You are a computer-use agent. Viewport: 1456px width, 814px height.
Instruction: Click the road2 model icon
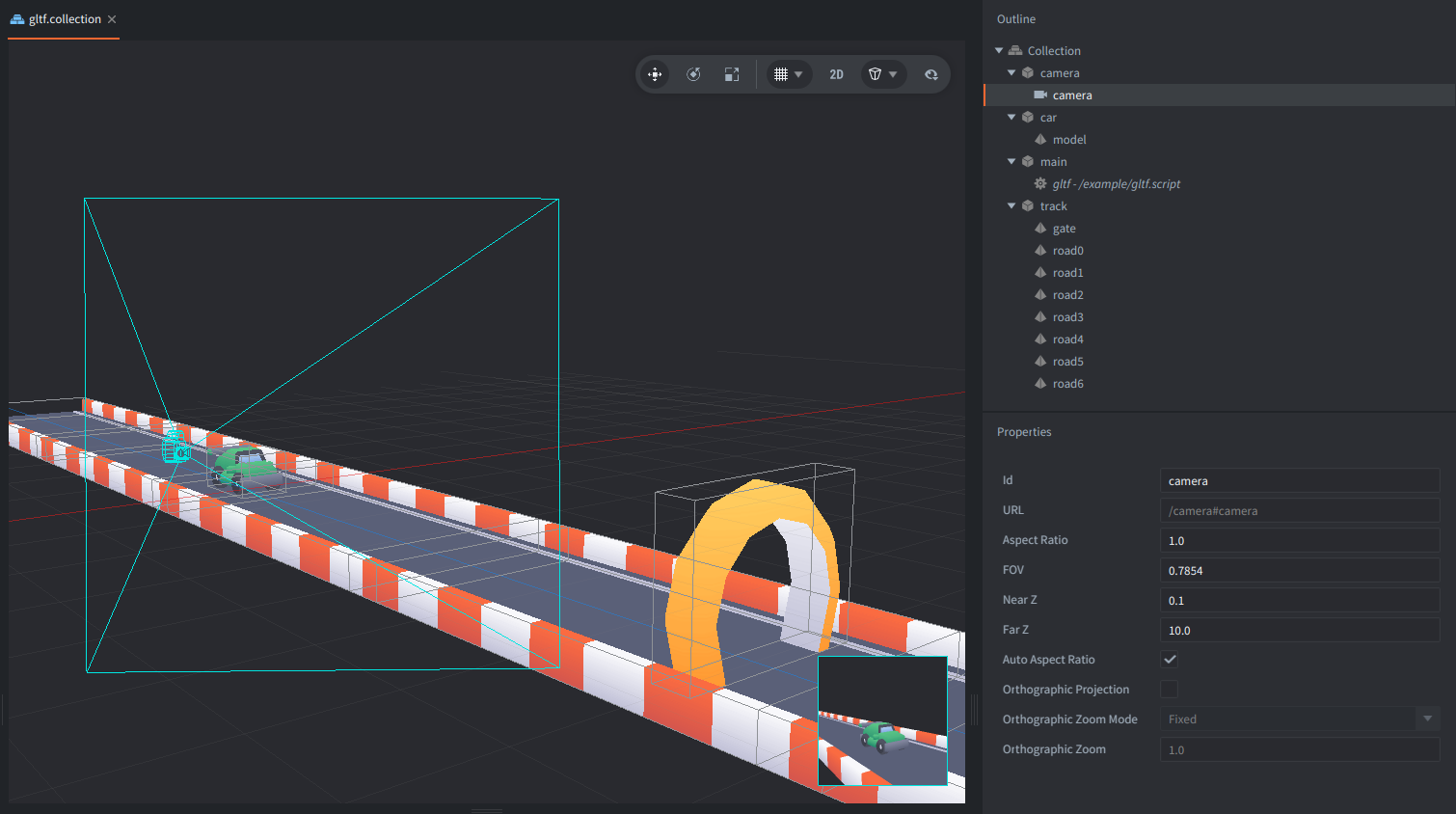point(1040,295)
